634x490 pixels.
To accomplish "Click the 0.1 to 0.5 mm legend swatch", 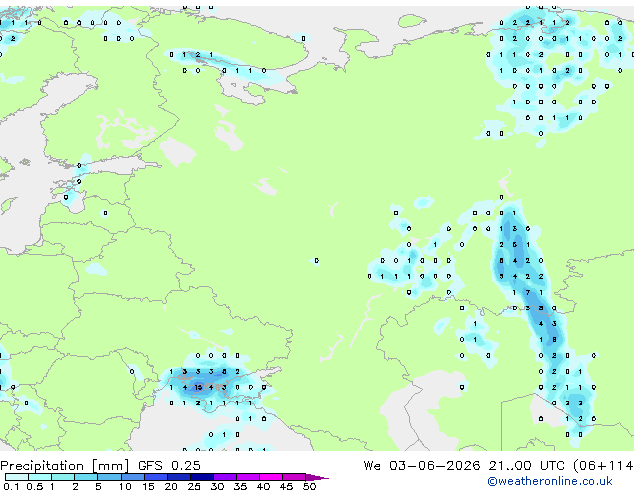I will pyautogui.click(x=17, y=477).
